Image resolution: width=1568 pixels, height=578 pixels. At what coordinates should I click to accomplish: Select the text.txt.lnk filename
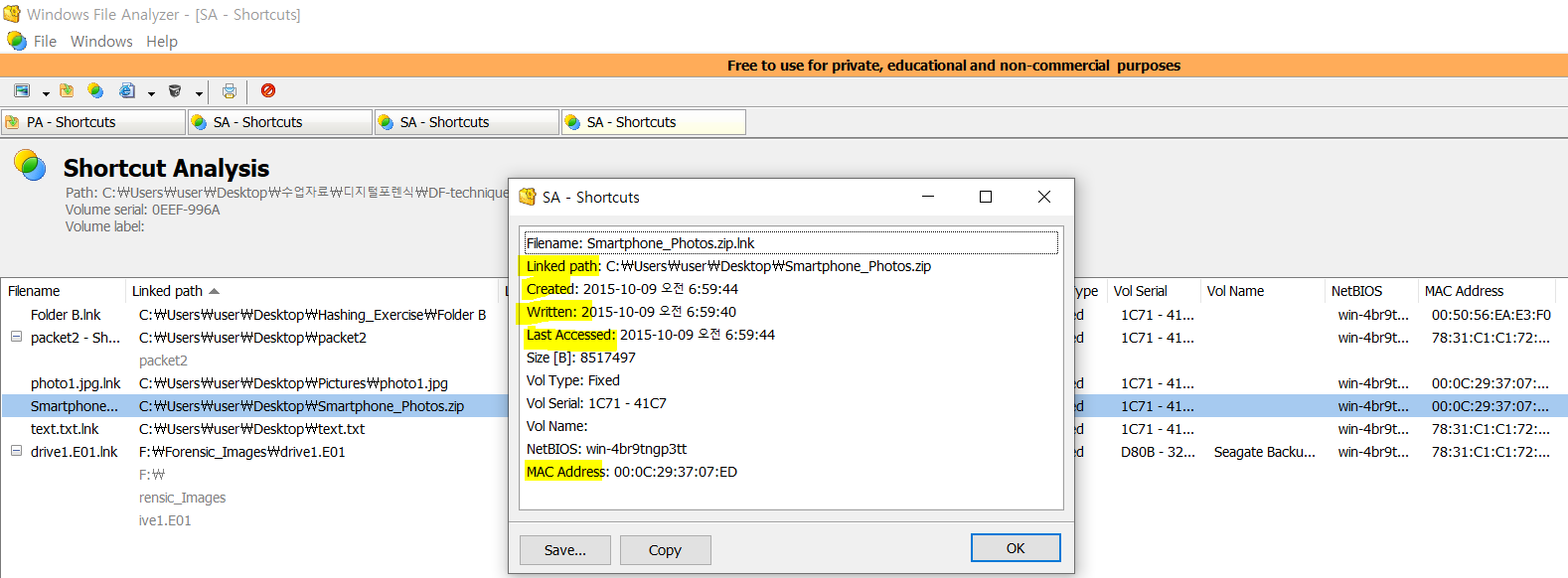(x=65, y=429)
